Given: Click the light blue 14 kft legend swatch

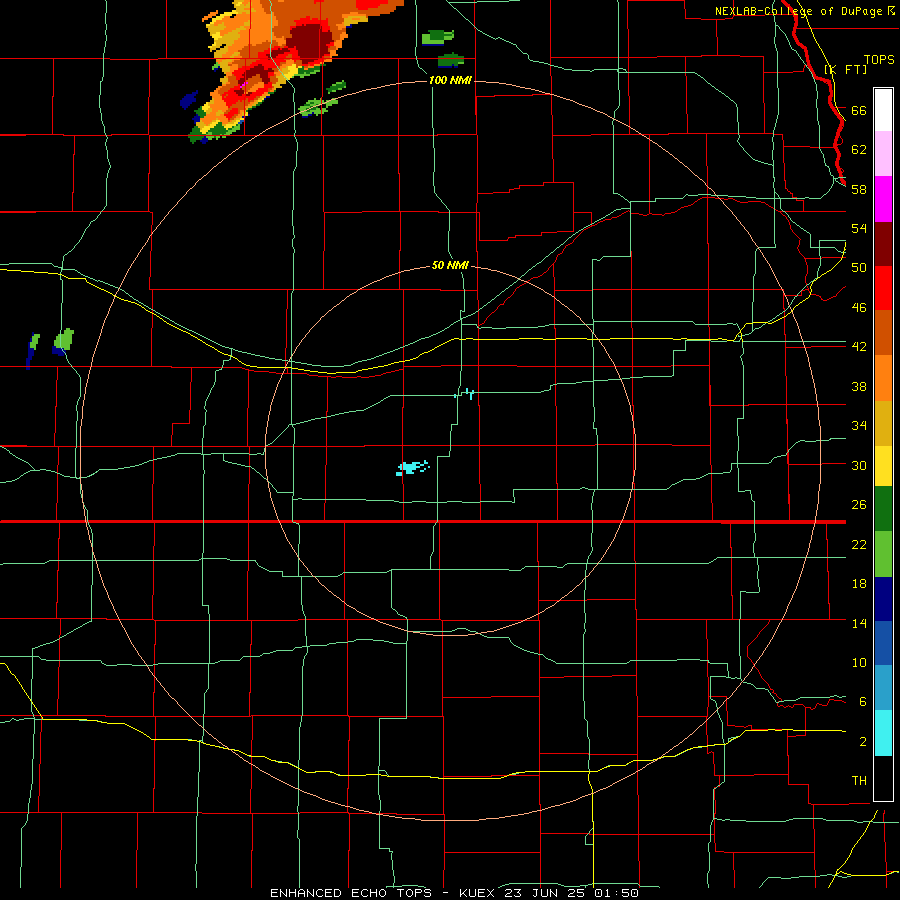Looking at the screenshot, I should (883, 688).
